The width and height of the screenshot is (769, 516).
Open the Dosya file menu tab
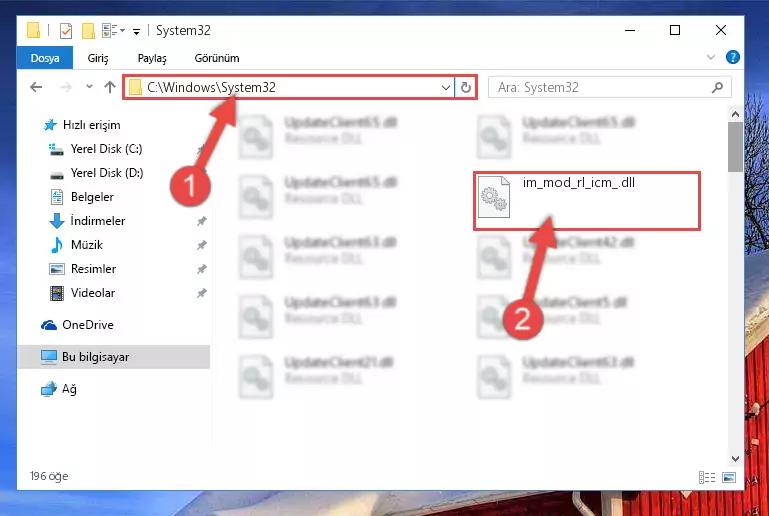point(45,58)
